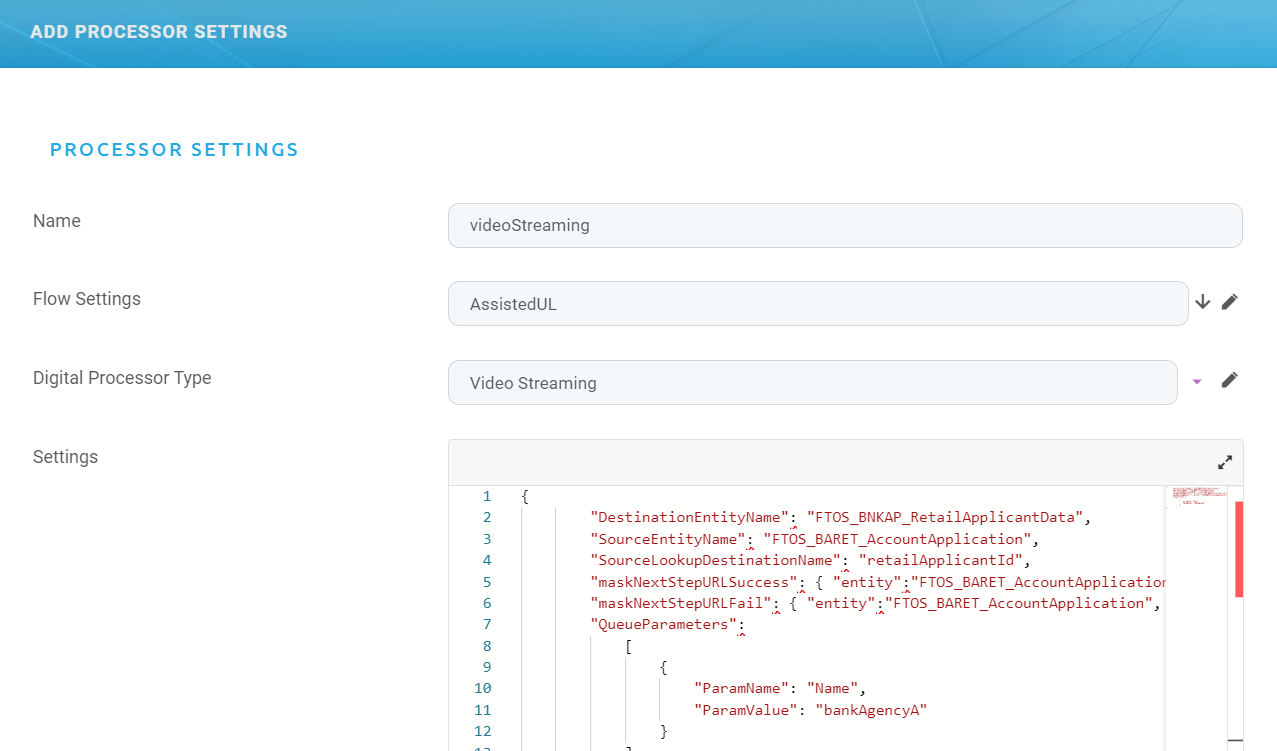This screenshot has width=1277, height=751.
Task: Click line number 7 in the editor gutter
Action: click(487, 625)
